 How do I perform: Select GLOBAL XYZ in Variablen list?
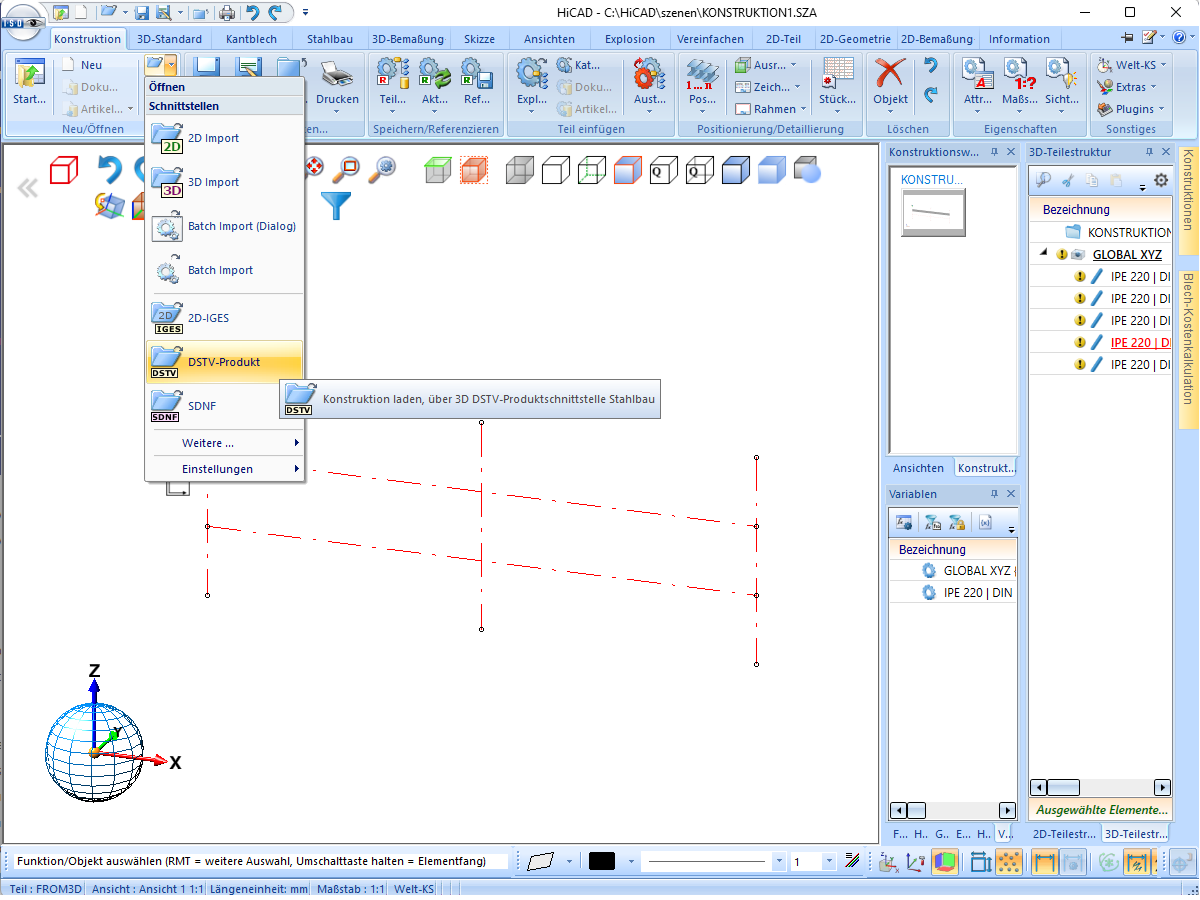(978, 571)
